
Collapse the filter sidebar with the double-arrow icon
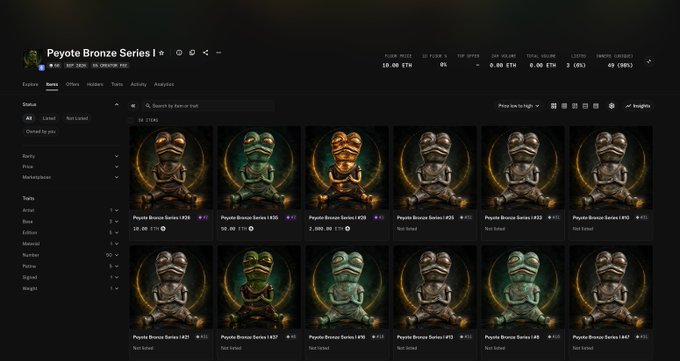point(133,106)
